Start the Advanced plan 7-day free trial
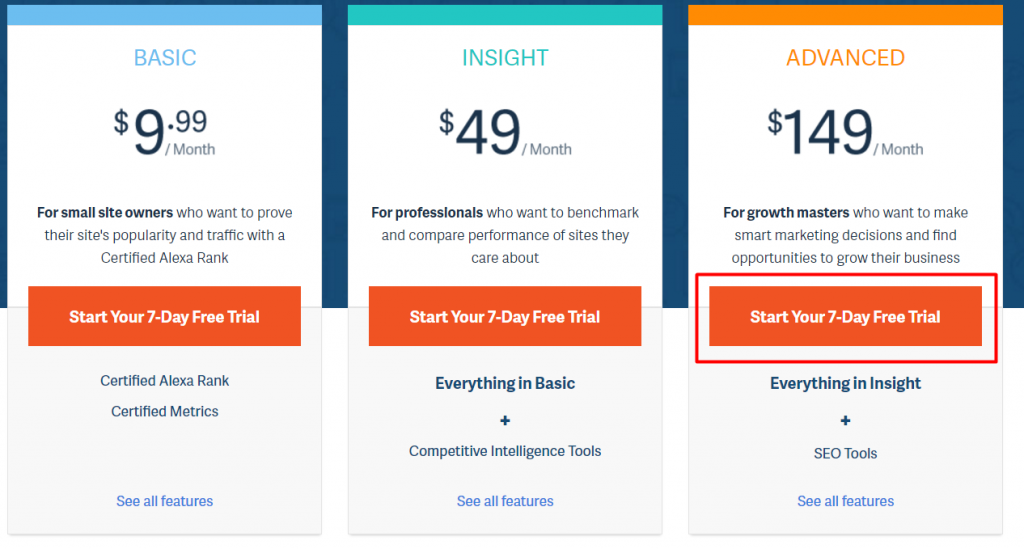This screenshot has height=549, width=1024. (x=845, y=316)
